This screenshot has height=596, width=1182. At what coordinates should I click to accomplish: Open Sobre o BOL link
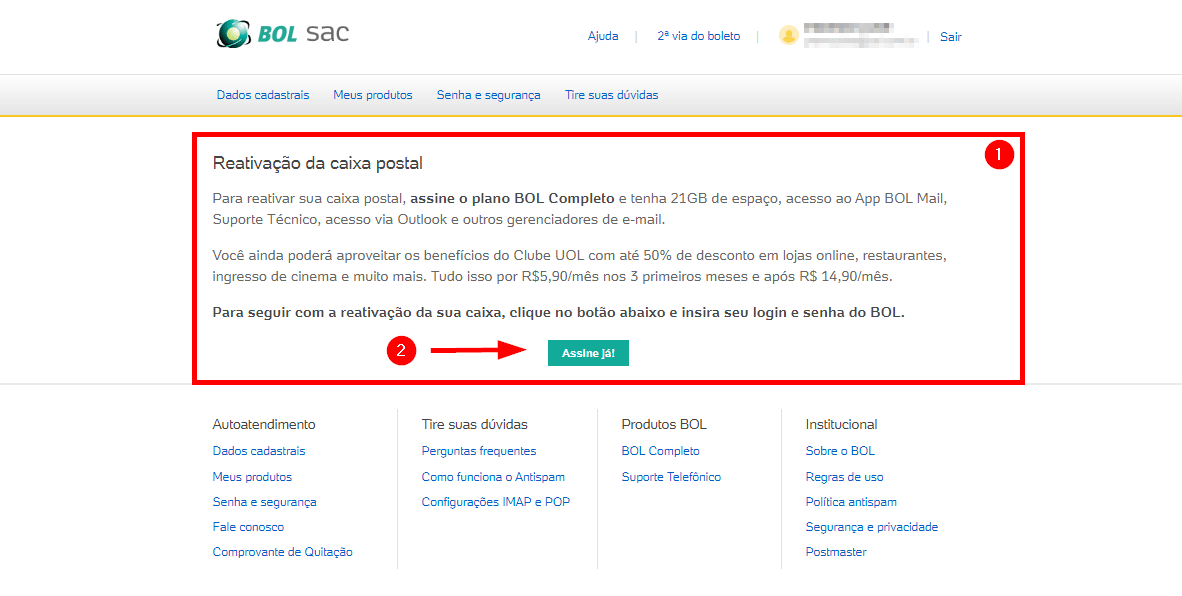pos(841,451)
